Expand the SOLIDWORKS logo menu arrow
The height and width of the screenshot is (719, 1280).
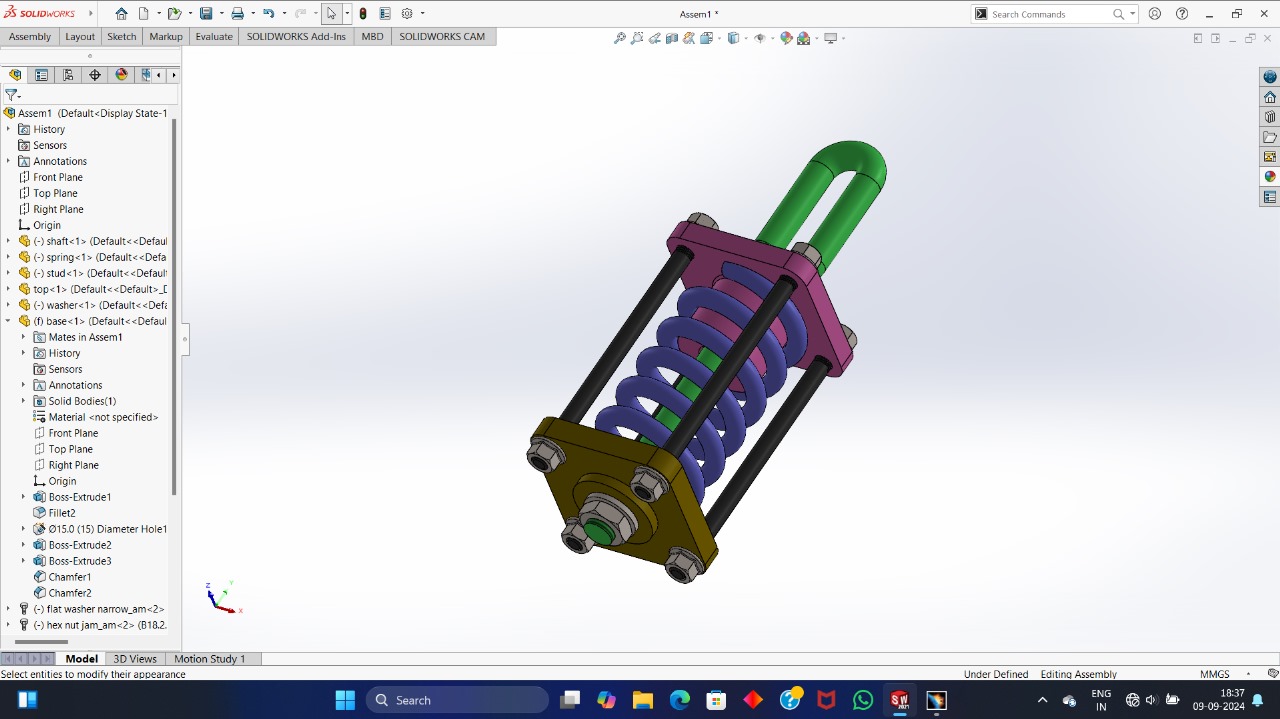91,14
